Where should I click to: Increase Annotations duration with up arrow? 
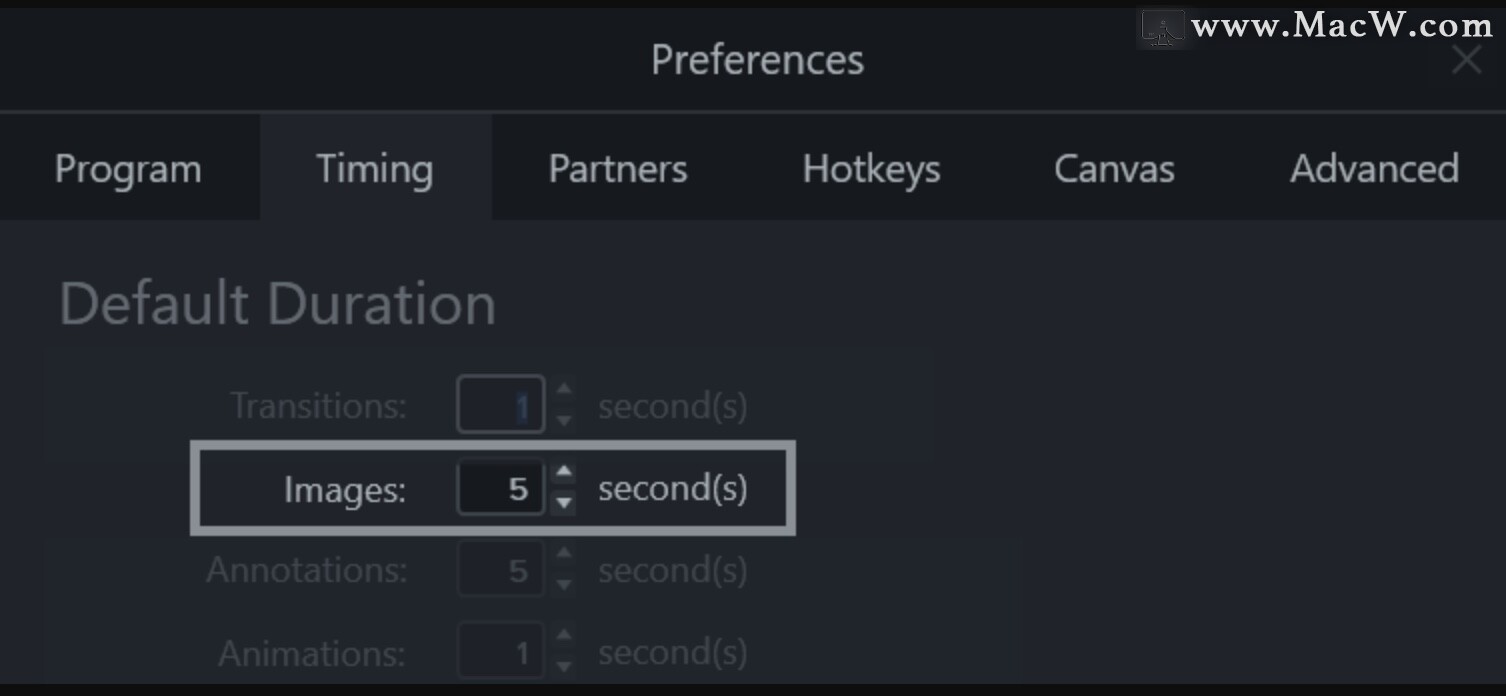[x=564, y=554]
